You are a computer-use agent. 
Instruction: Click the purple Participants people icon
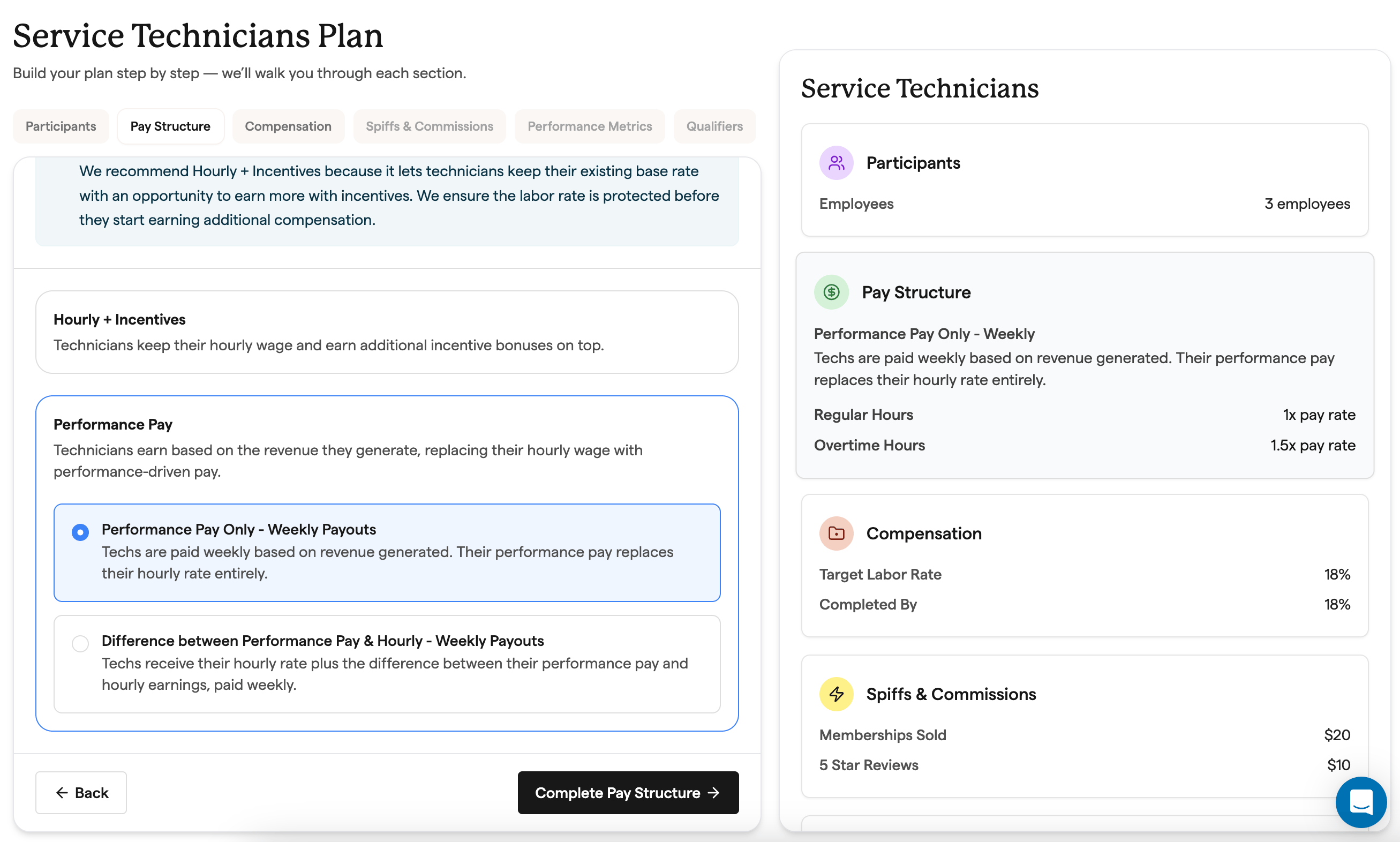[x=836, y=163]
